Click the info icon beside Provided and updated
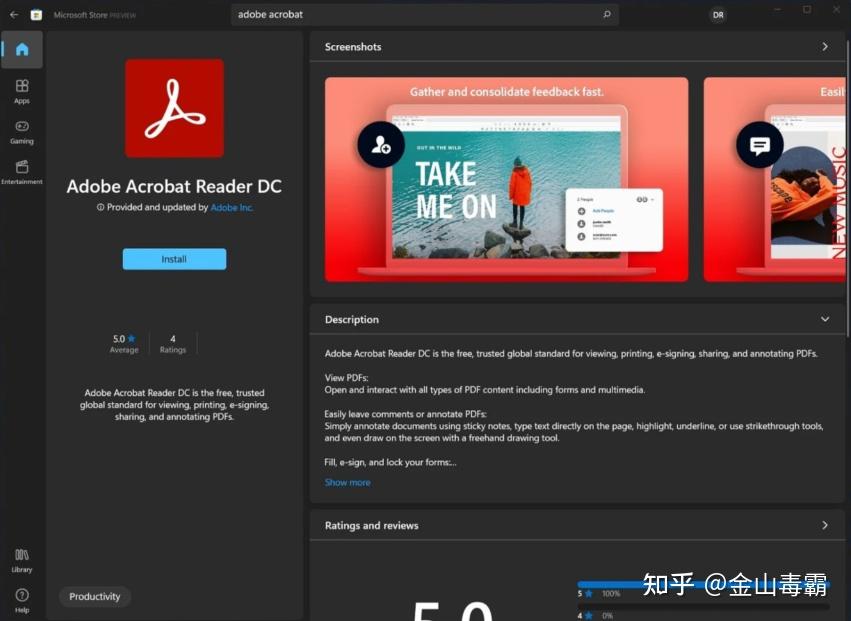Image resolution: width=851 pixels, height=621 pixels. pyautogui.click(x=100, y=207)
